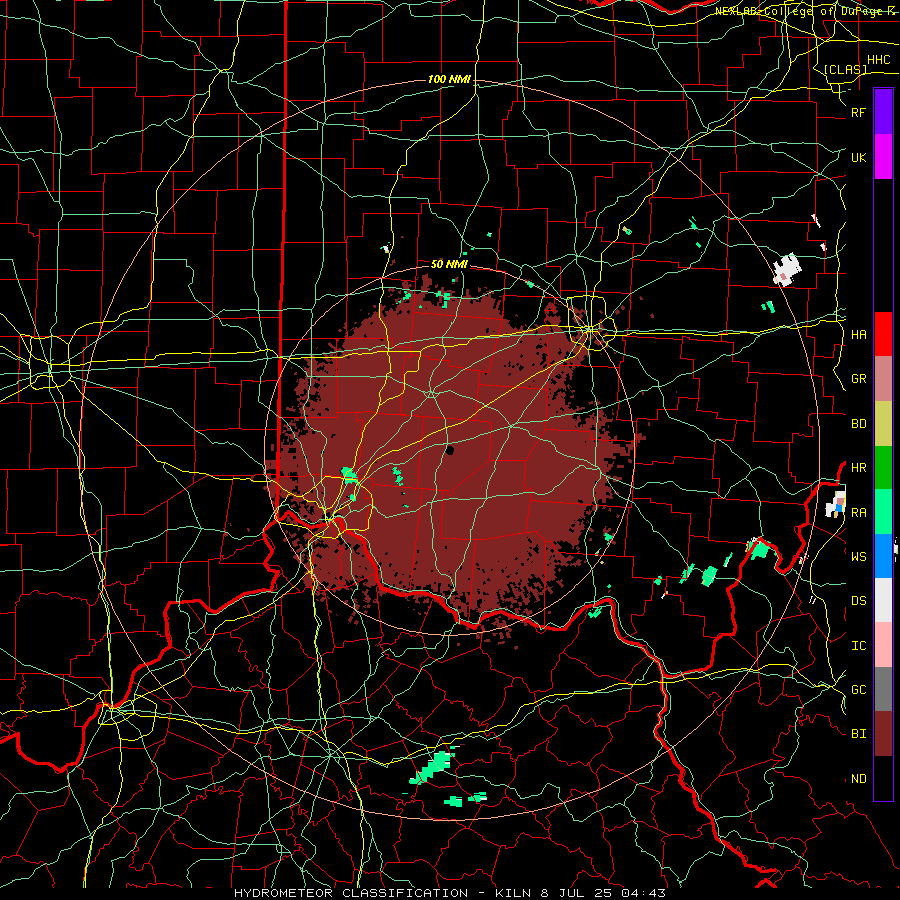Screen dimensions: 900x900
Task: Select the GR legend color block
Action: [883, 379]
